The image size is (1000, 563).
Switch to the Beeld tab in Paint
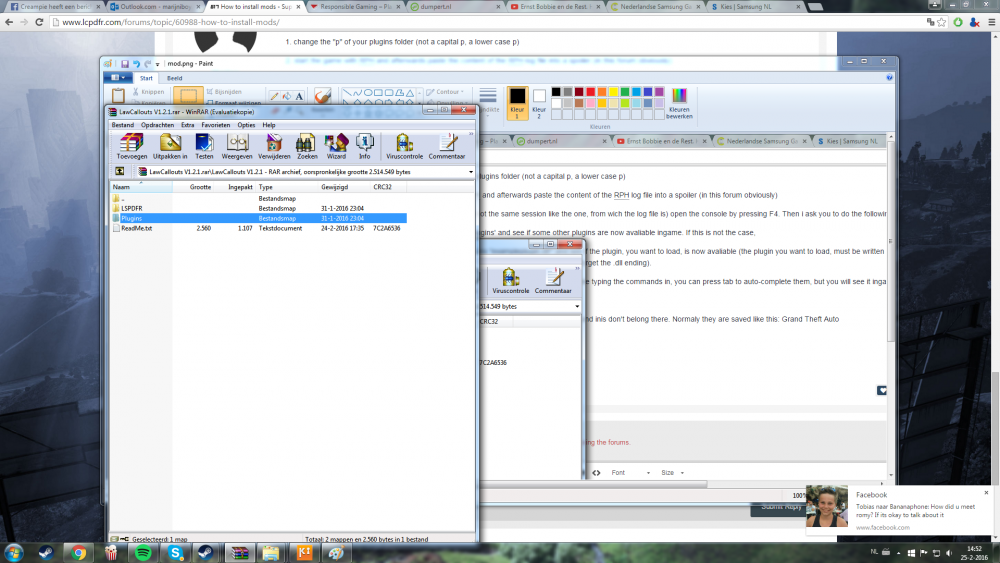(174, 78)
